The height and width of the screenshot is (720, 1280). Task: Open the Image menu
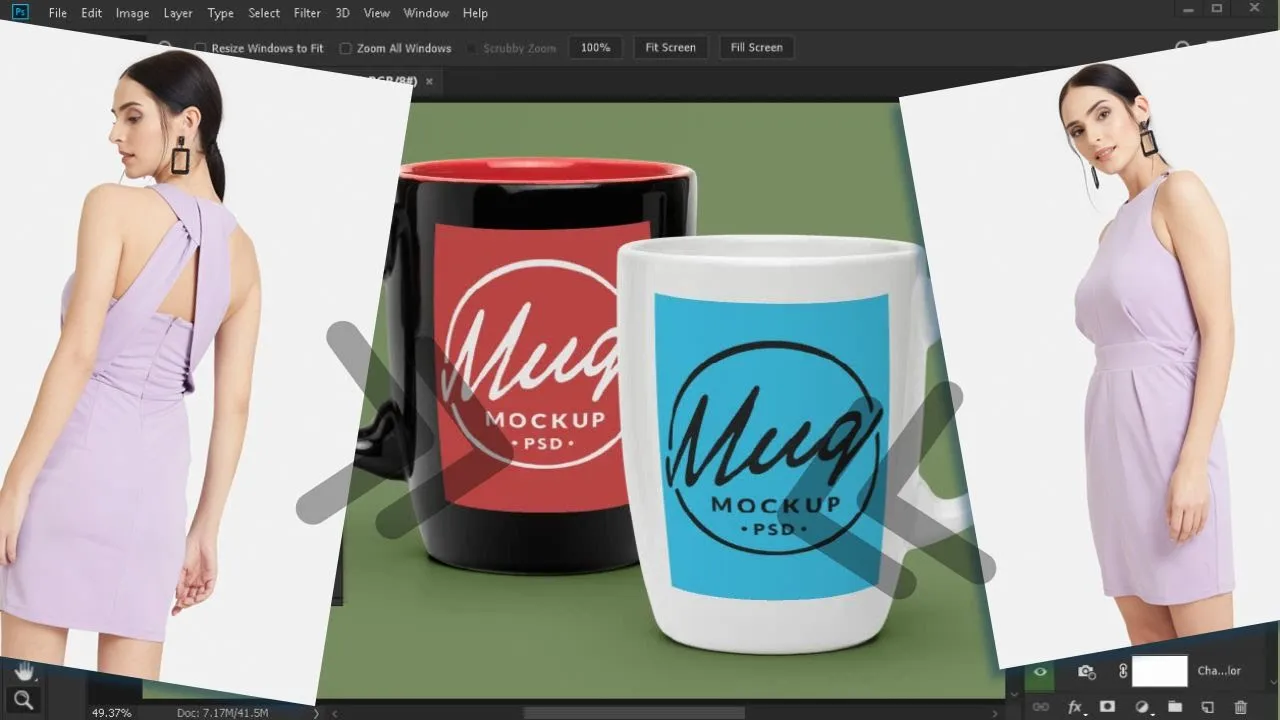[x=132, y=13]
